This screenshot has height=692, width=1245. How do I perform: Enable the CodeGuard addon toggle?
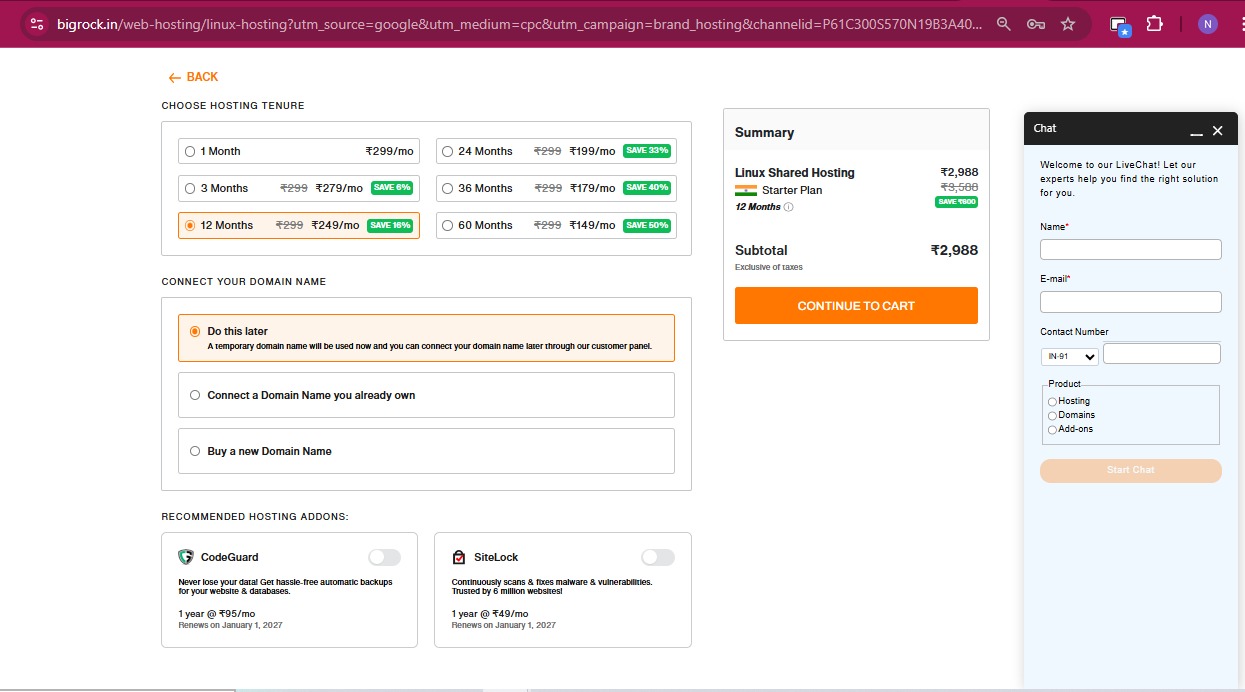click(384, 557)
